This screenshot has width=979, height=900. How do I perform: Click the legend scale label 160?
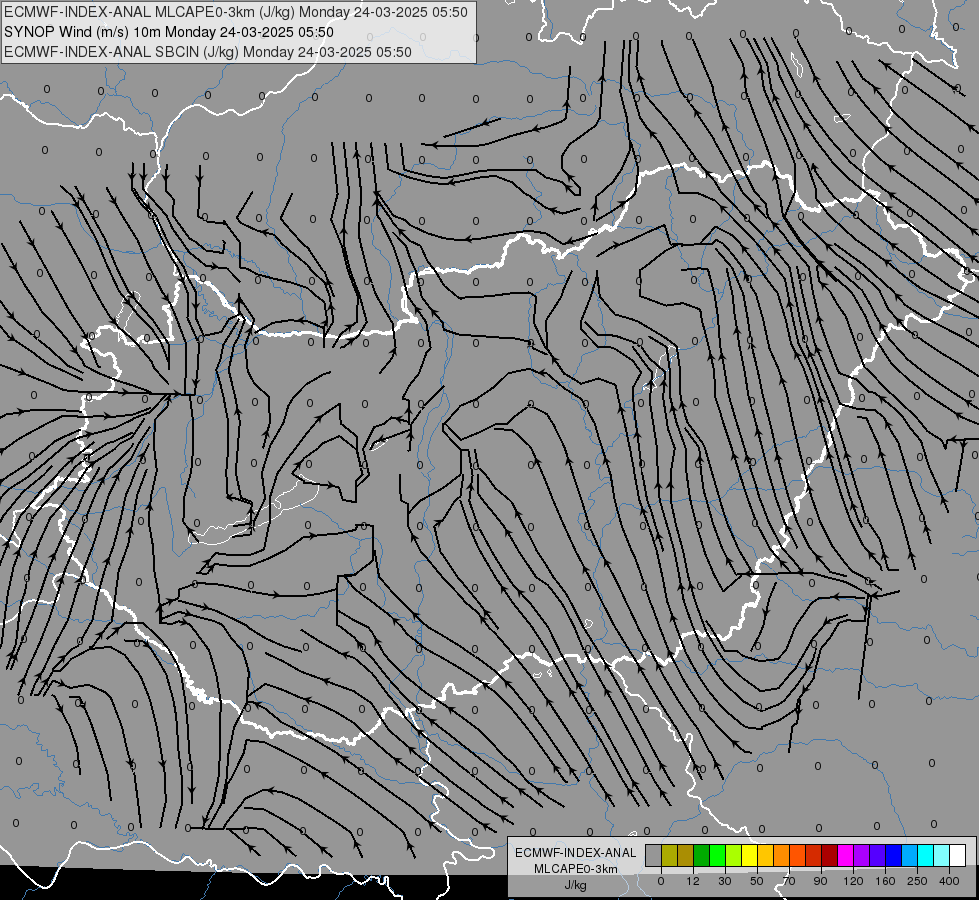pos(885,881)
